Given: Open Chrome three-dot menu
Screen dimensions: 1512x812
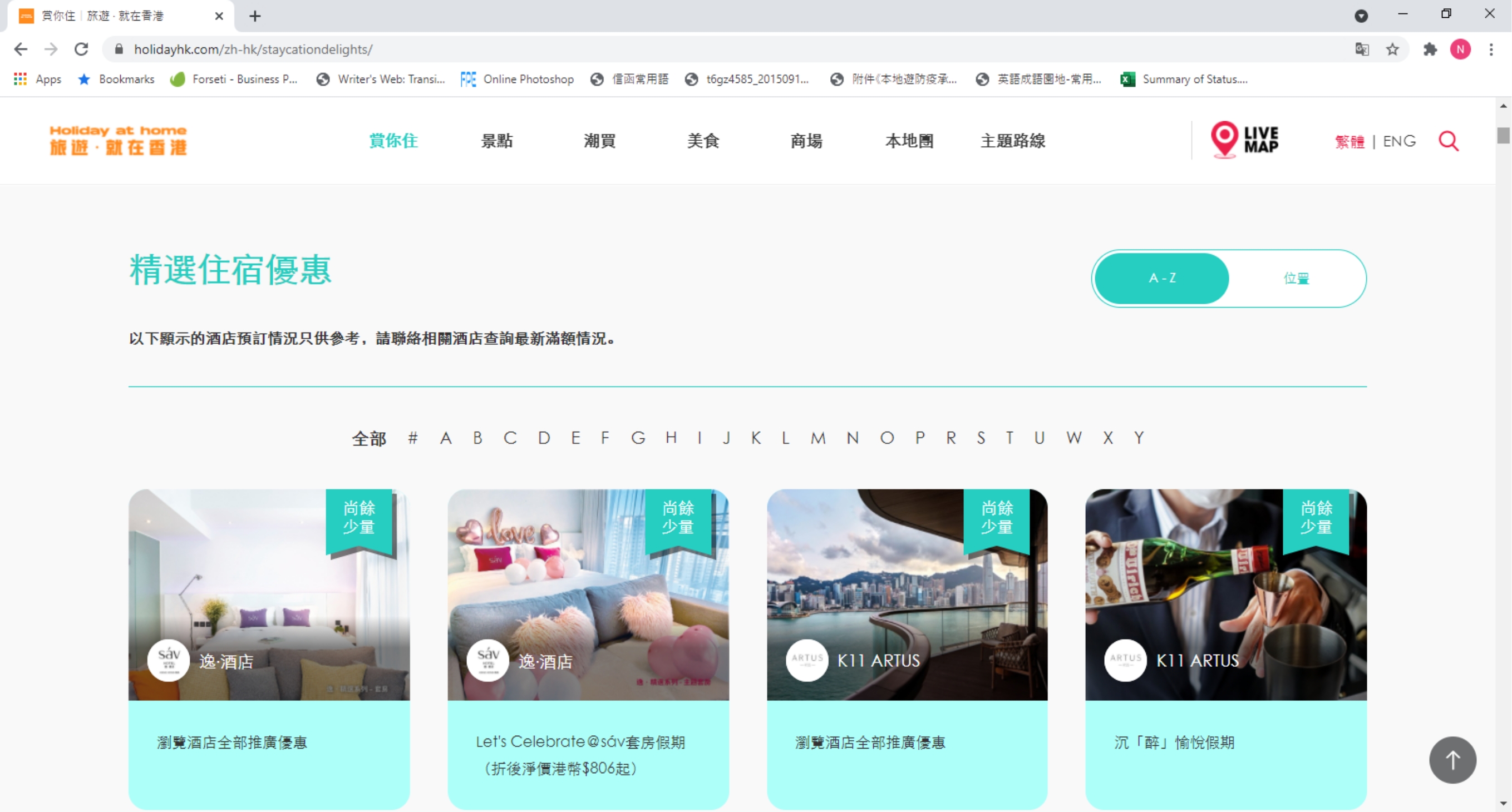Looking at the screenshot, I should point(1491,49).
